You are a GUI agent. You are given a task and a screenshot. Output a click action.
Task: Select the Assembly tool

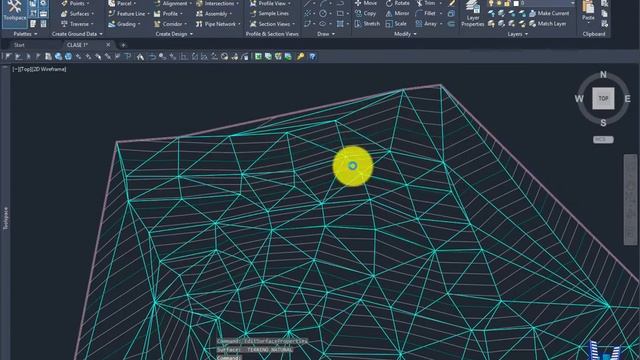(213, 13)
